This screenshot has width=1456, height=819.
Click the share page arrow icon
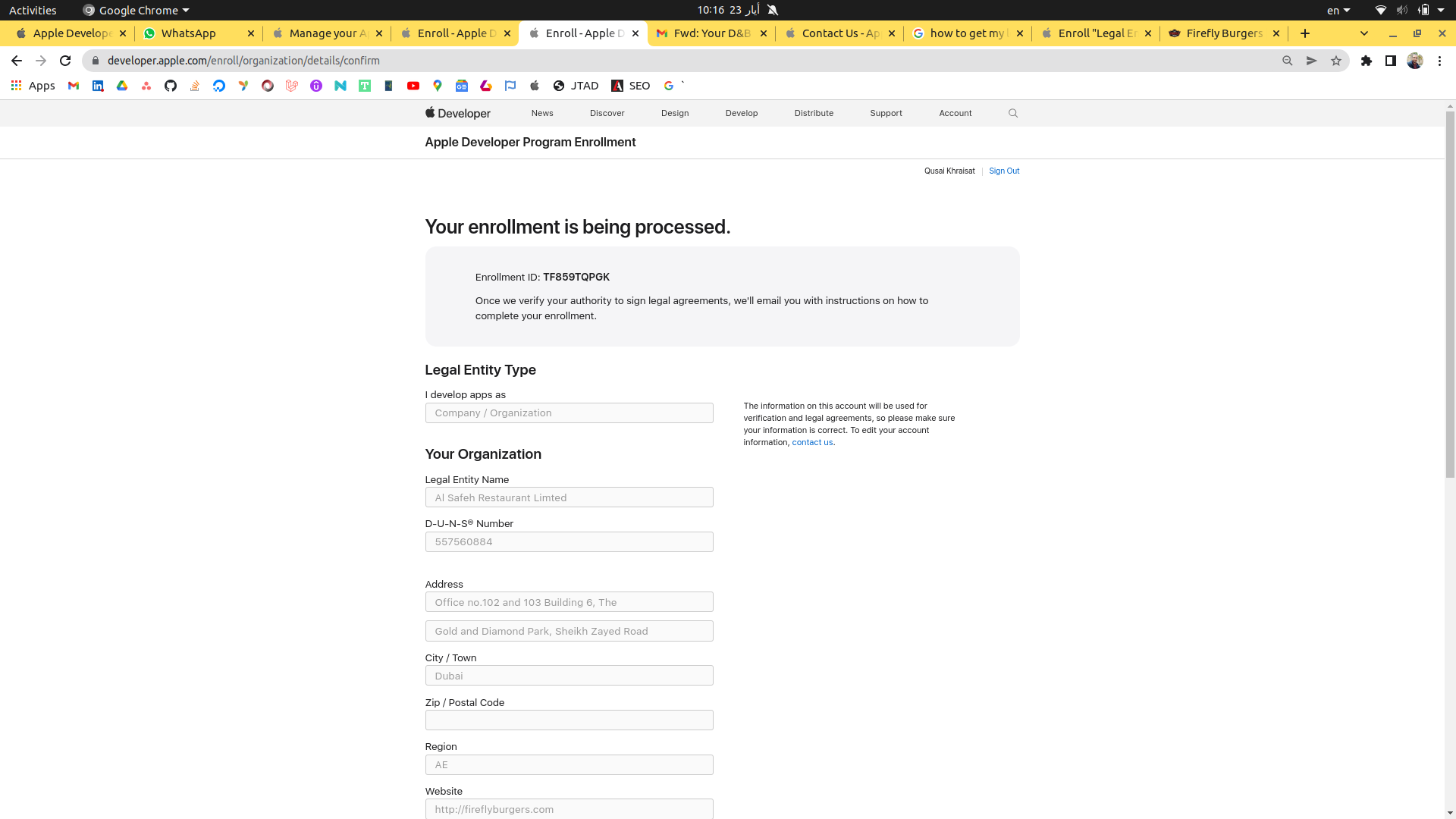point(1312,61)
